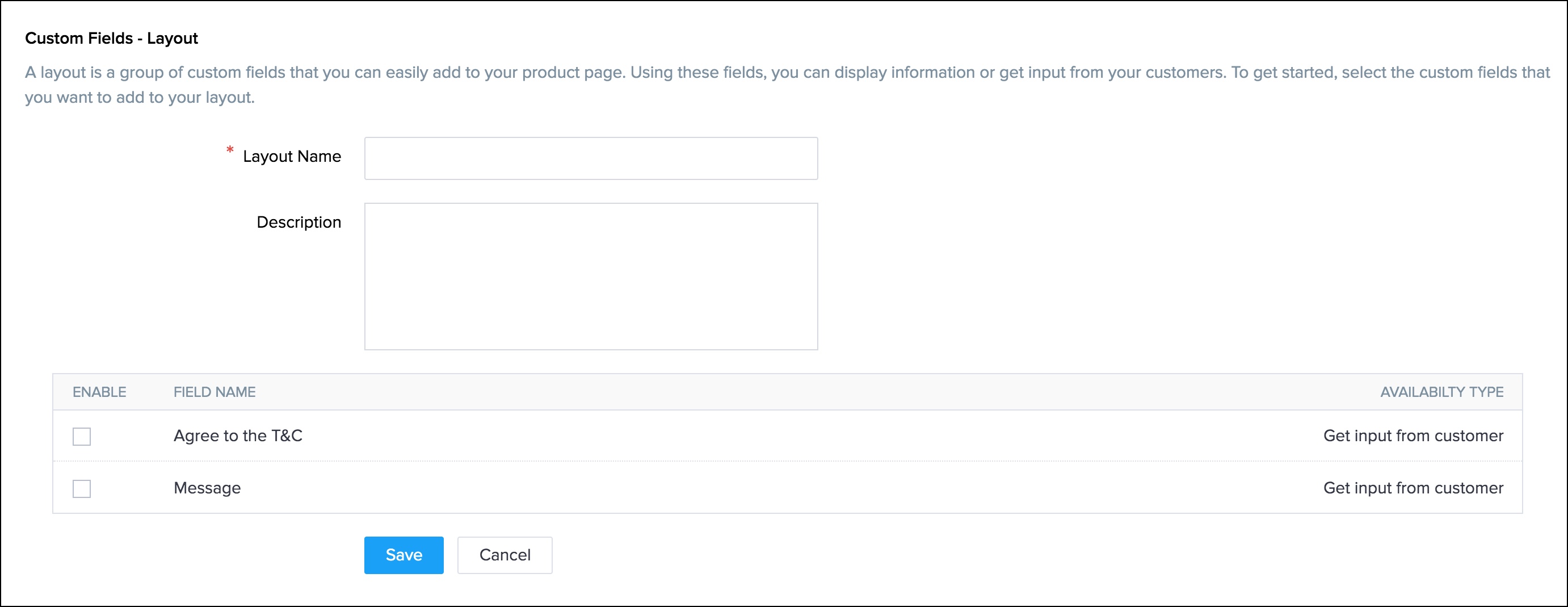Click the 'Custom Fields - Layout' heading

tap(111, 39)
